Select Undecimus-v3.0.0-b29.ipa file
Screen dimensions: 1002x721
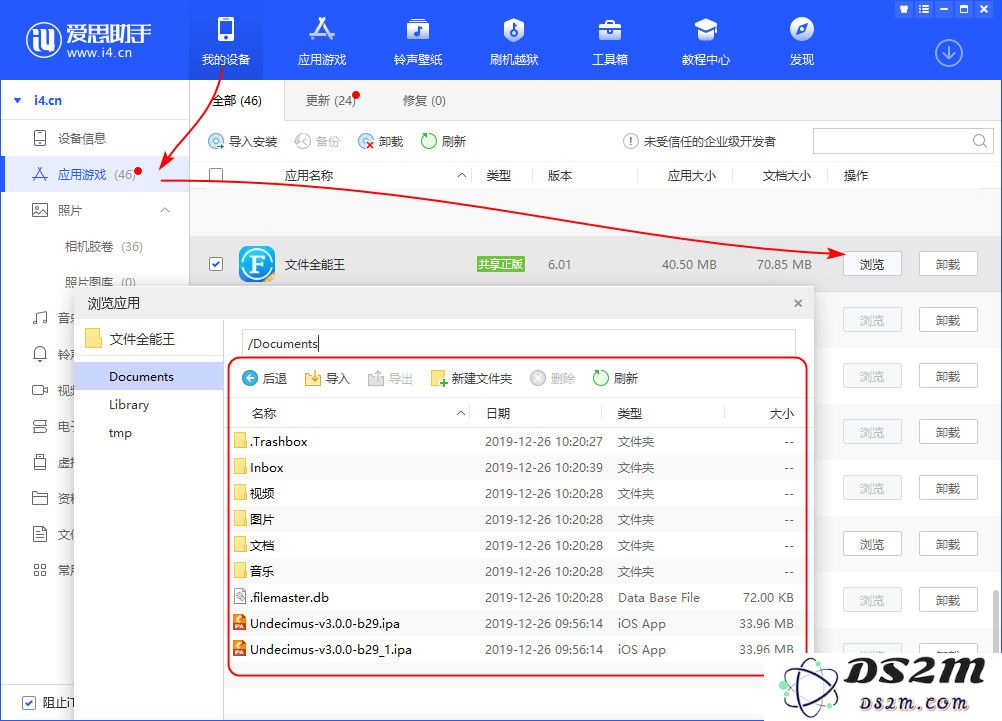(x=514, y=623)
